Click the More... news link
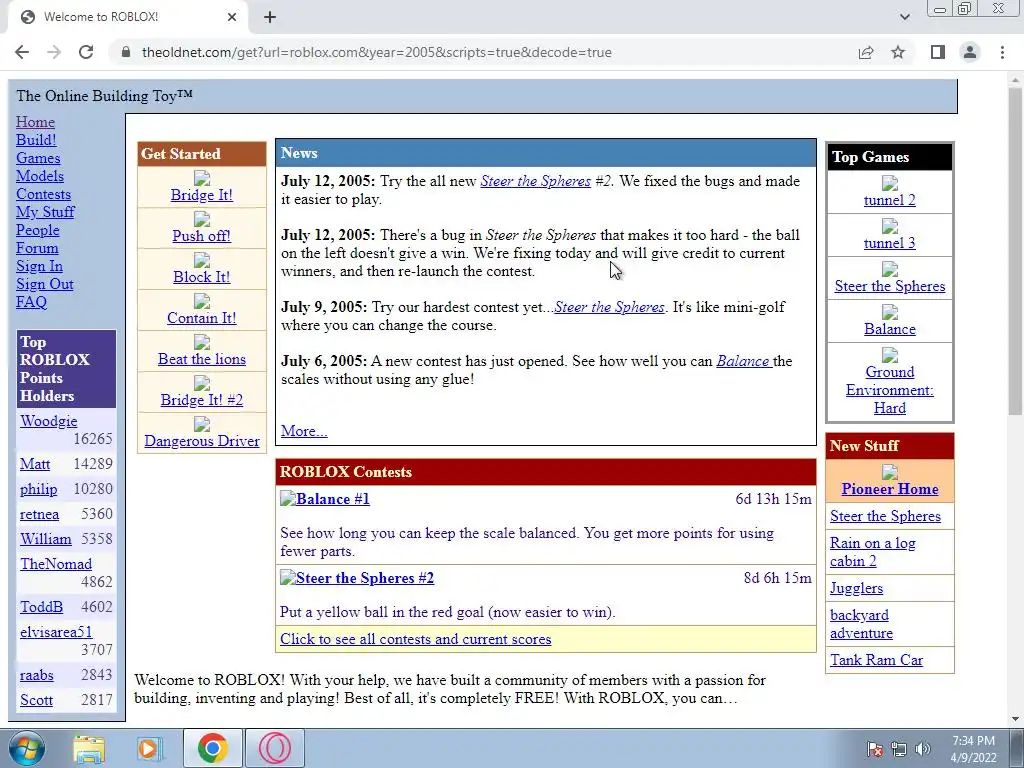This screenshot has width=1024, height=768. [304, 431]
